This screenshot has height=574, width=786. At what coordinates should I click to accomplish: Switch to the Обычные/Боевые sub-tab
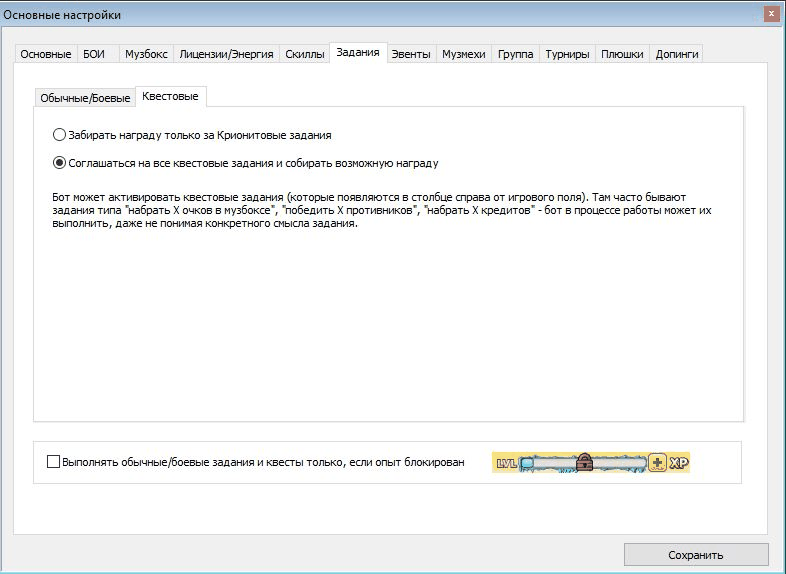click(85, 98)
